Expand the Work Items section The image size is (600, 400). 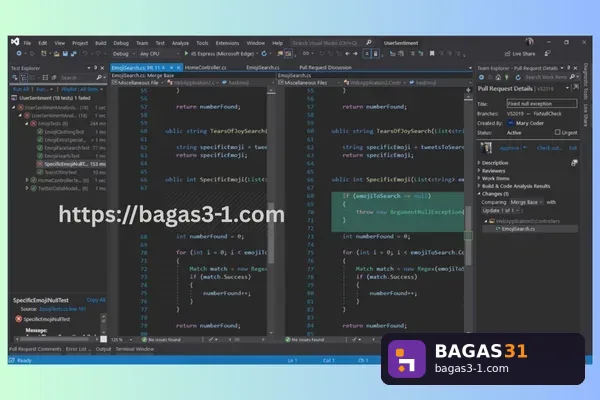click(479, 178)
